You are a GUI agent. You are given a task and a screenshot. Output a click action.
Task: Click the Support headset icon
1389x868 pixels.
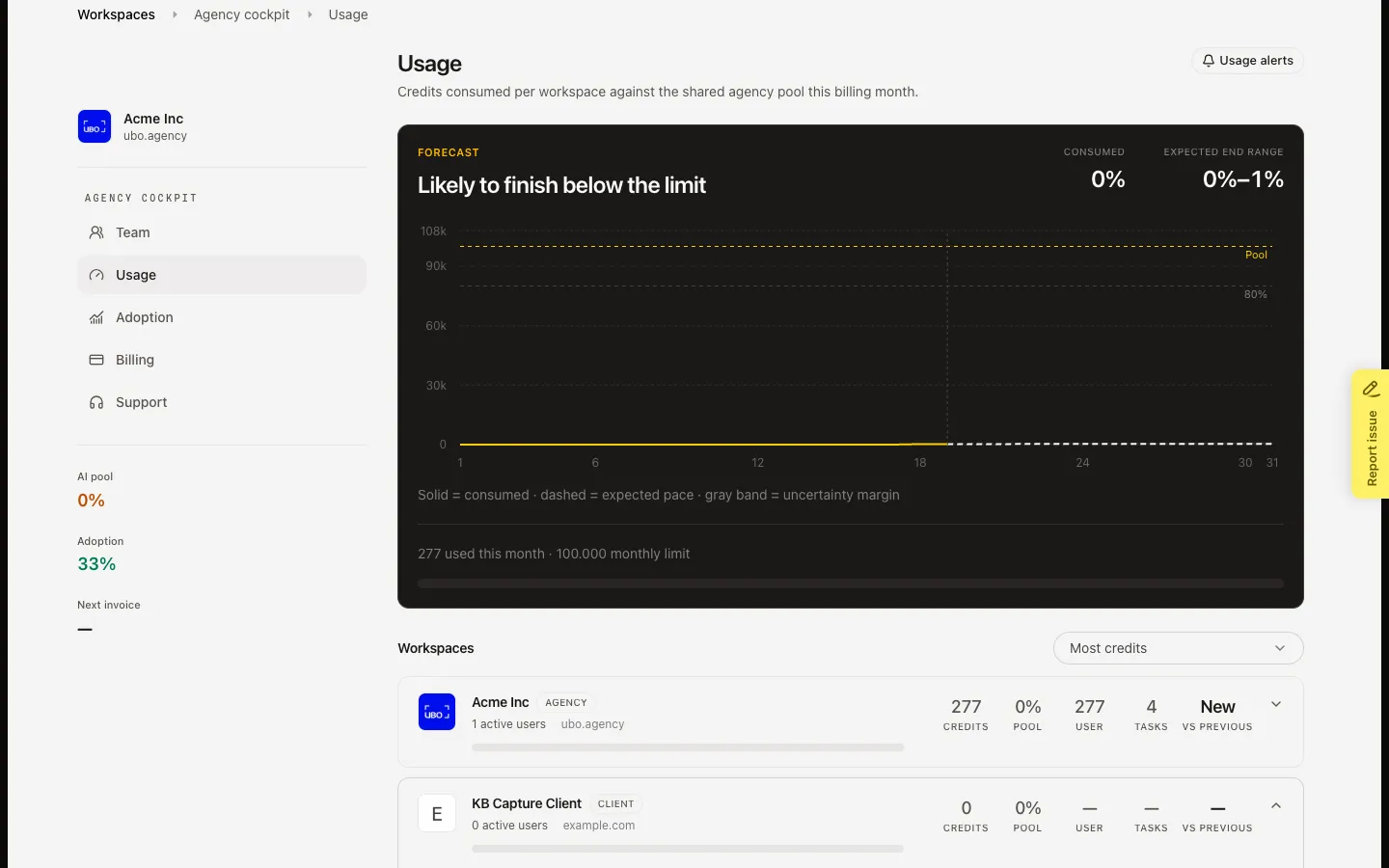click(96, 402)
